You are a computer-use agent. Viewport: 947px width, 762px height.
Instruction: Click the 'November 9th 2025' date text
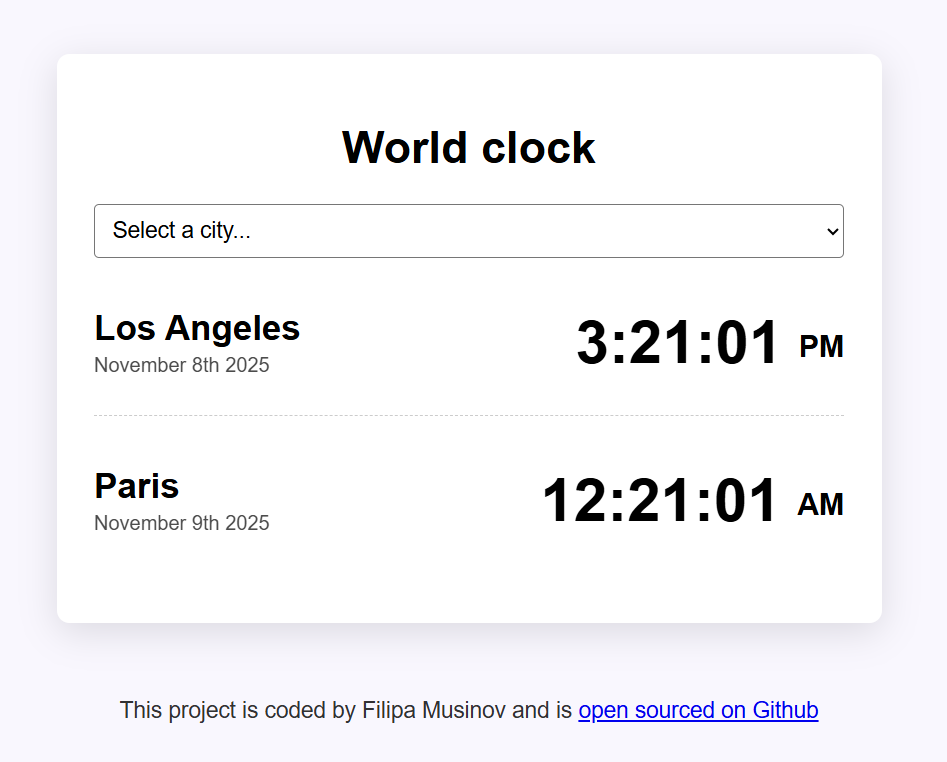pos(181,523)
